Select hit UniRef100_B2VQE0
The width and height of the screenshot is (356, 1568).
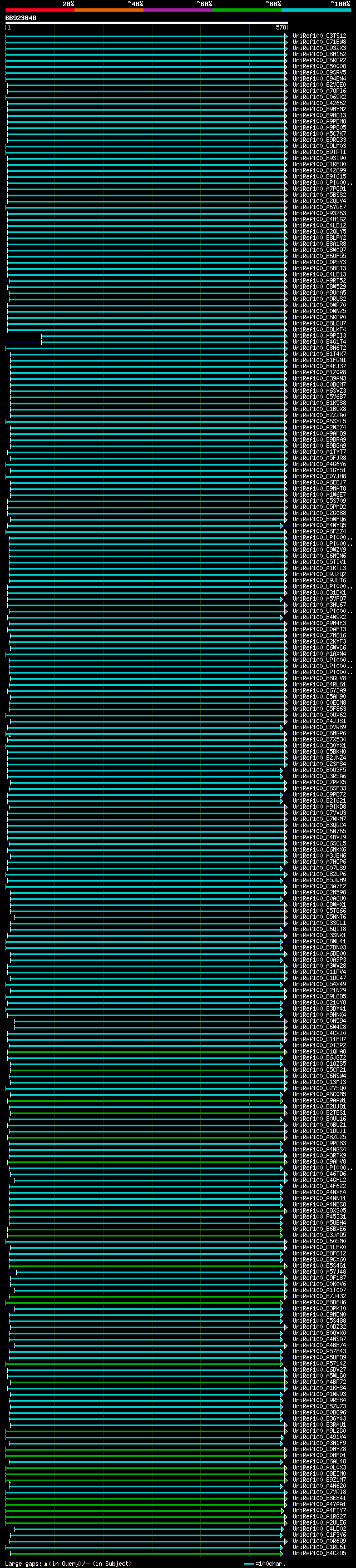(x=319, y=85)
